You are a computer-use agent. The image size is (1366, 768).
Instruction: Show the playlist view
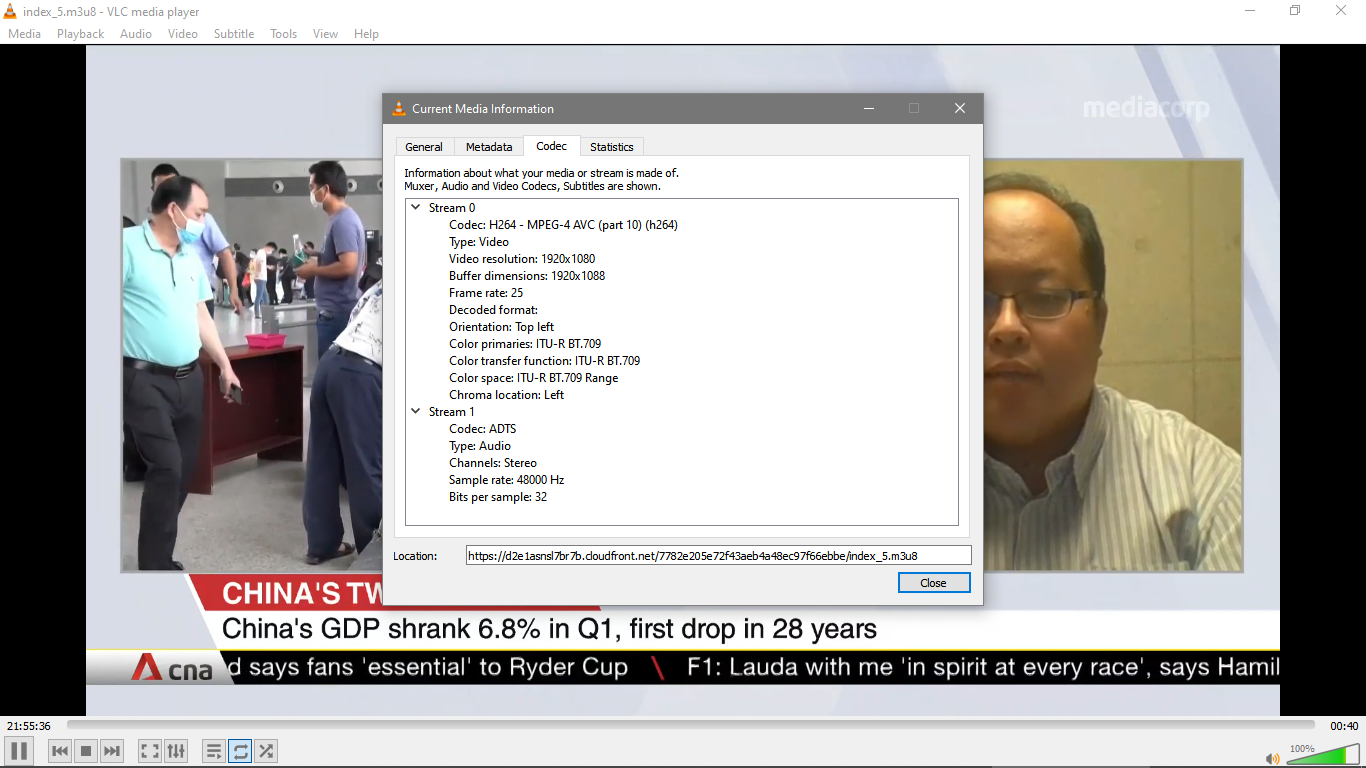(213, 750)
